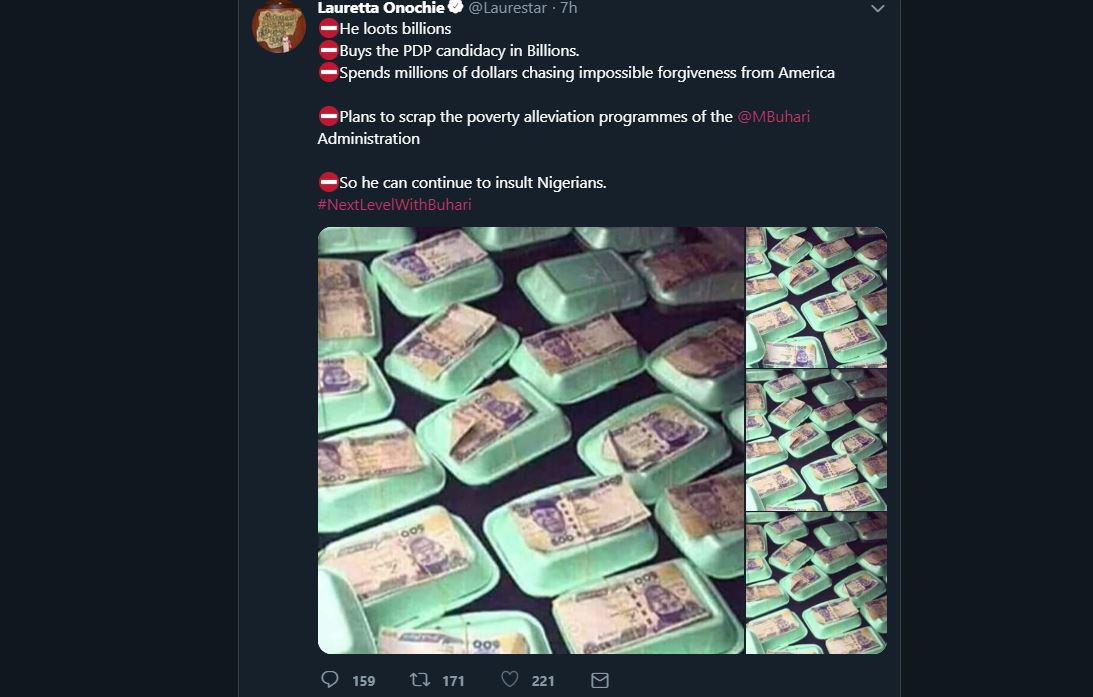Screen dimensions: 1093x697
Task: Click the 221 likes count
Action: pos(543,681)
